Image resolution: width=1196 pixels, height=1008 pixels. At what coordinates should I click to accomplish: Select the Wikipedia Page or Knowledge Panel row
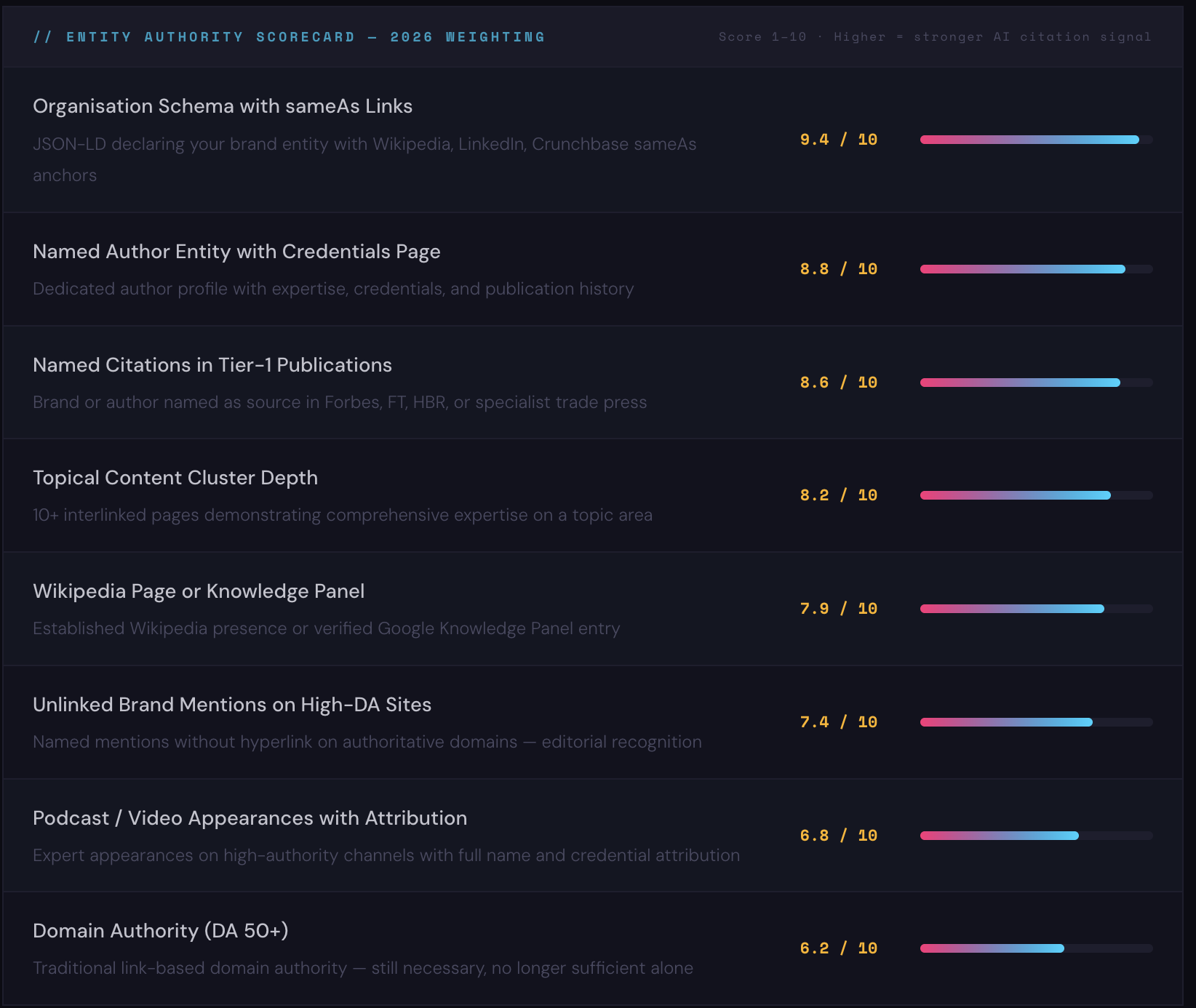364,609
